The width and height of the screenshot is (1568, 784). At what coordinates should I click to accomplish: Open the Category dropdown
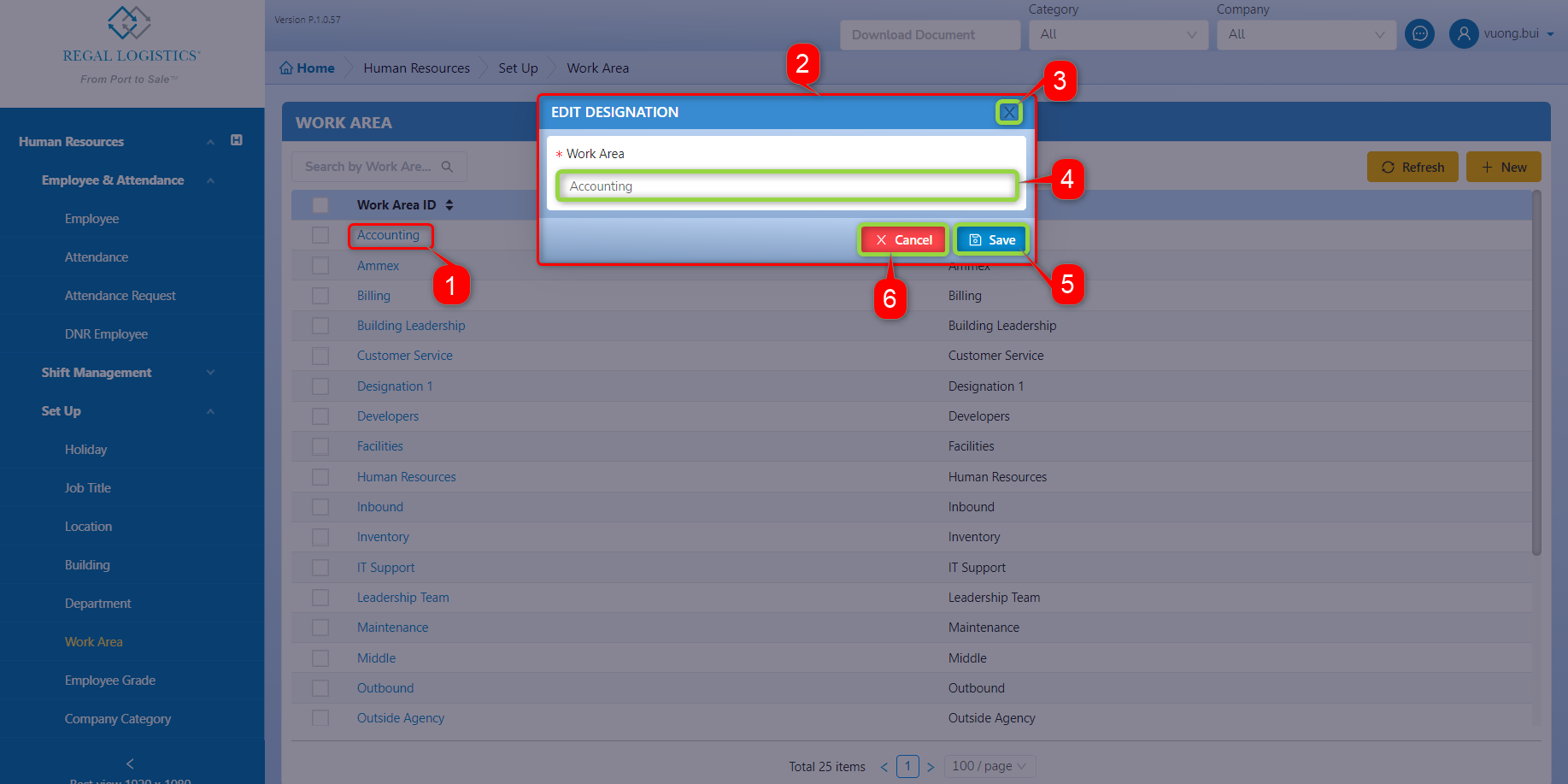pos(1118,35)
